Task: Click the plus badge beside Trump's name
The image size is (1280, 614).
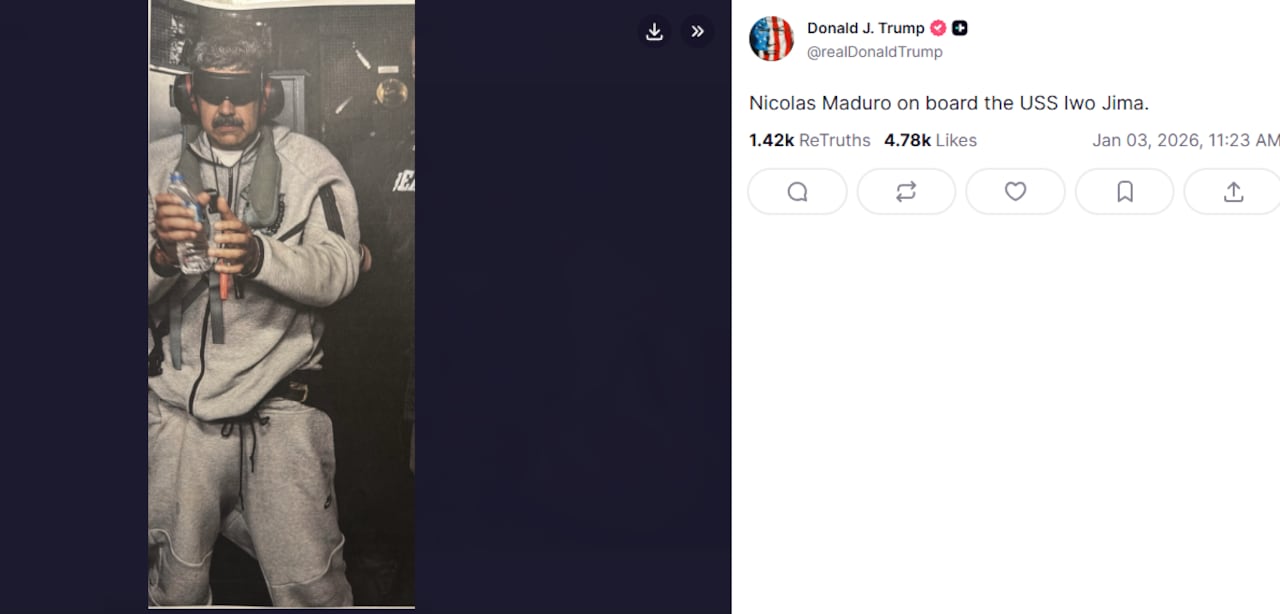Action: point(959,28)
